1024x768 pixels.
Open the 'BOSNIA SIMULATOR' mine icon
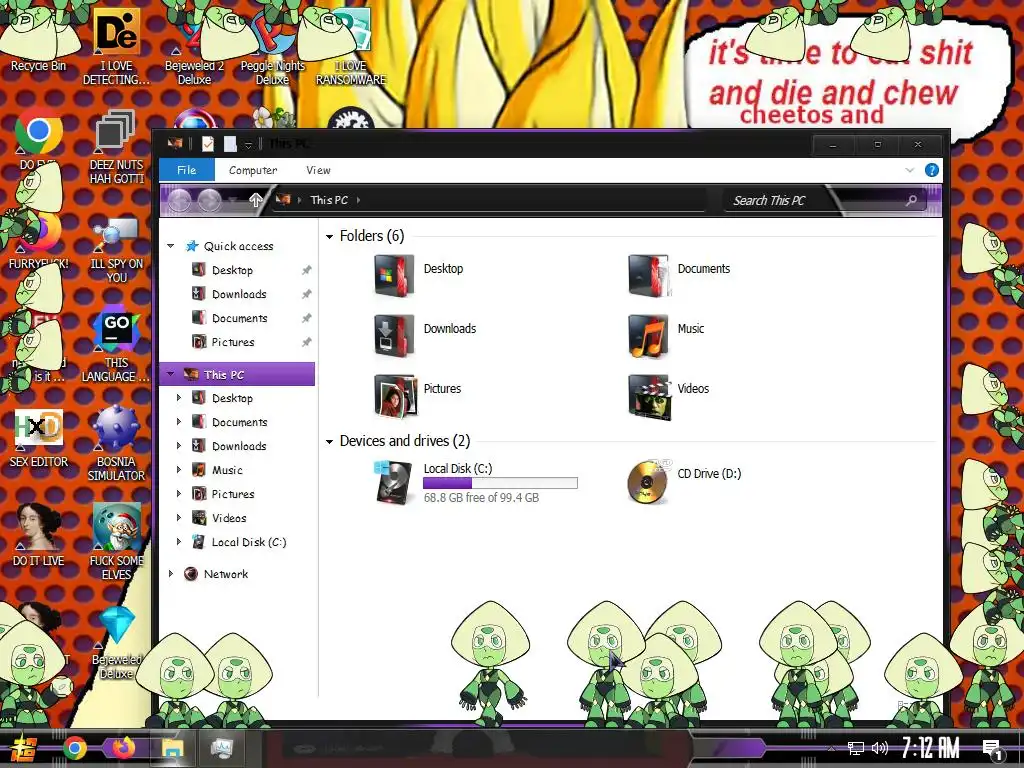tap(116, 444)
